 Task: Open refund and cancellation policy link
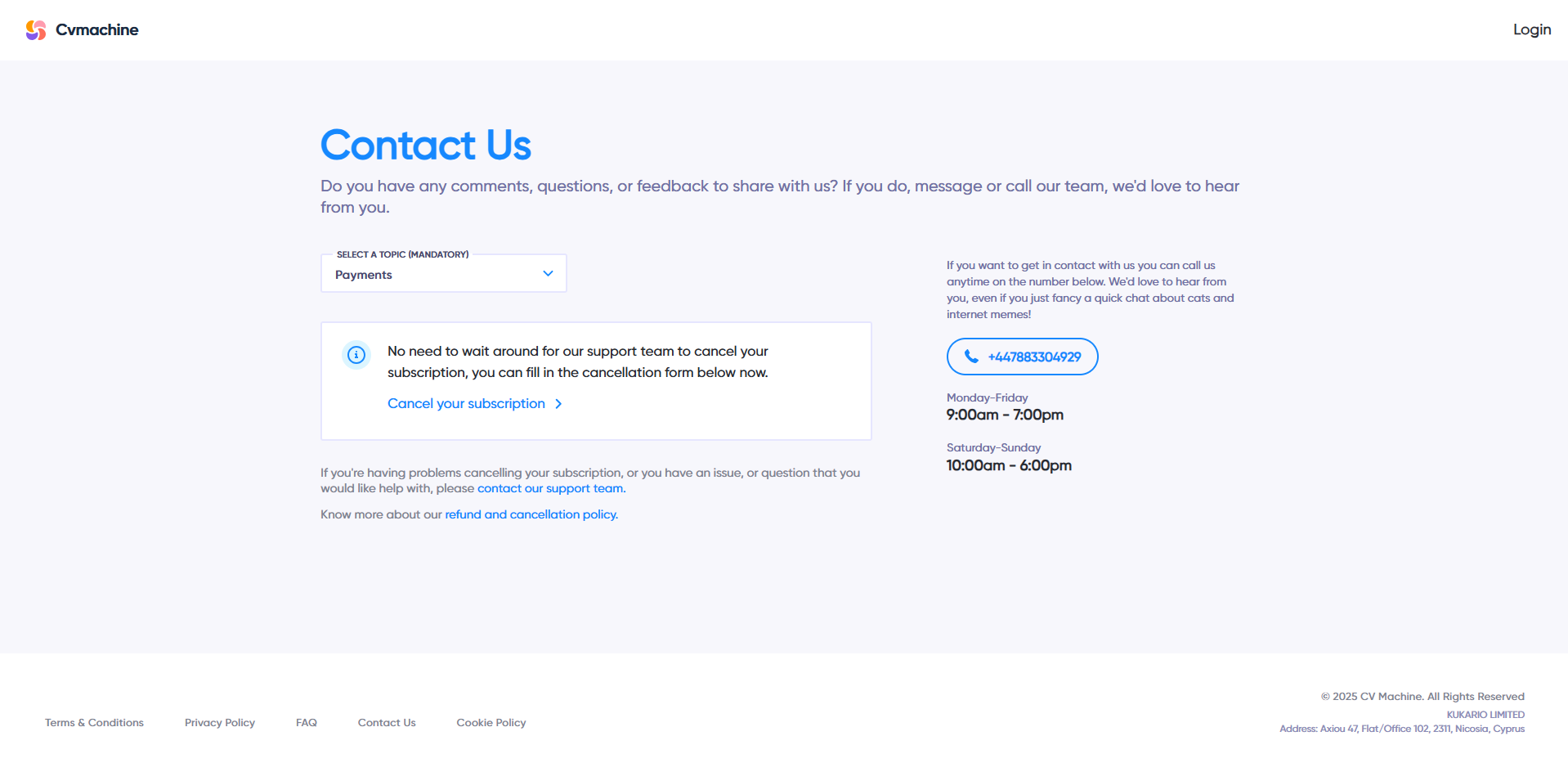click(531, 514)
